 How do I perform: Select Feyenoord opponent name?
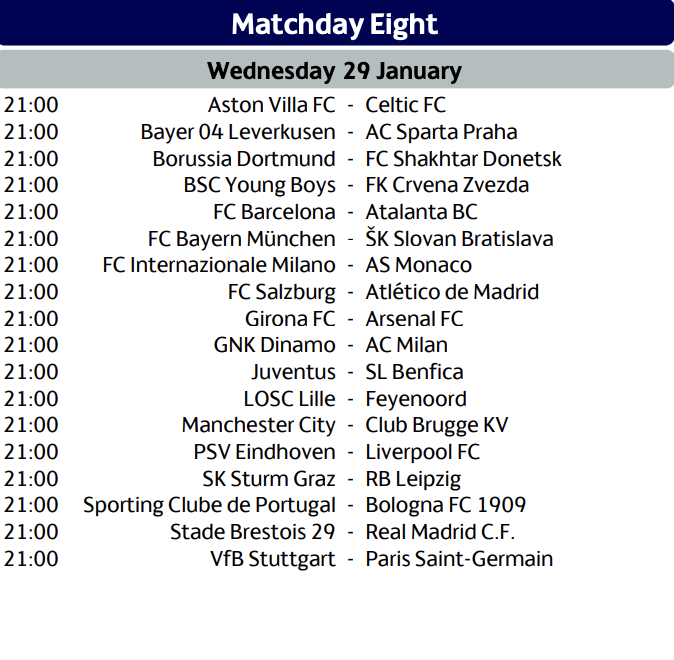(x=416, y=399)
